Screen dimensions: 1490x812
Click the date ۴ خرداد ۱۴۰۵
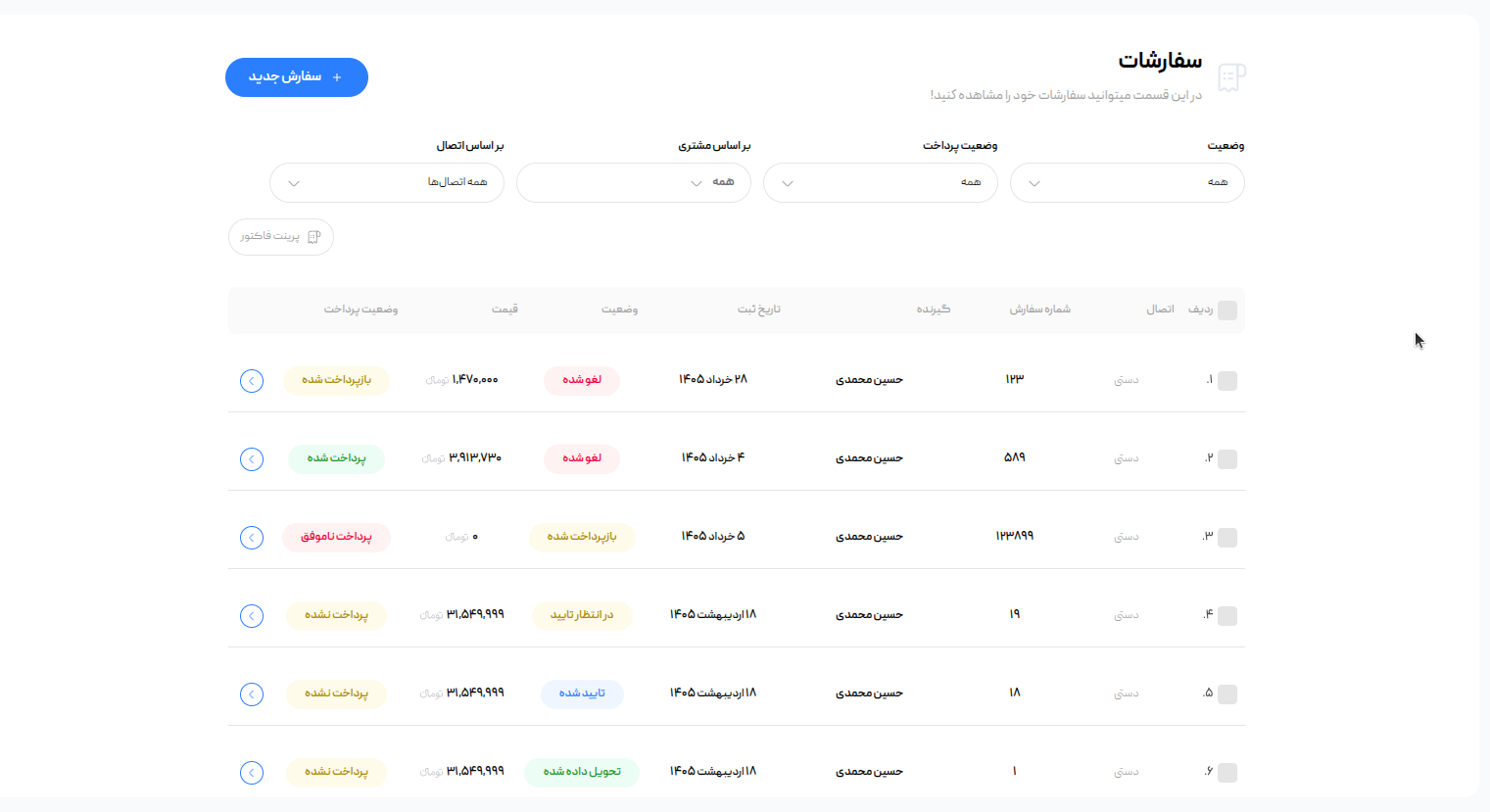tap(713, 458)
